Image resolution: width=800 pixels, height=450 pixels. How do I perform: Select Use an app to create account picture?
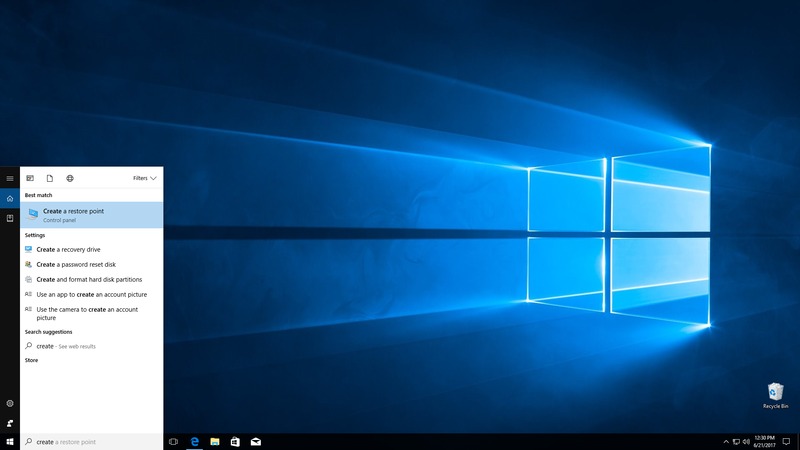click(x=90, y=294)
